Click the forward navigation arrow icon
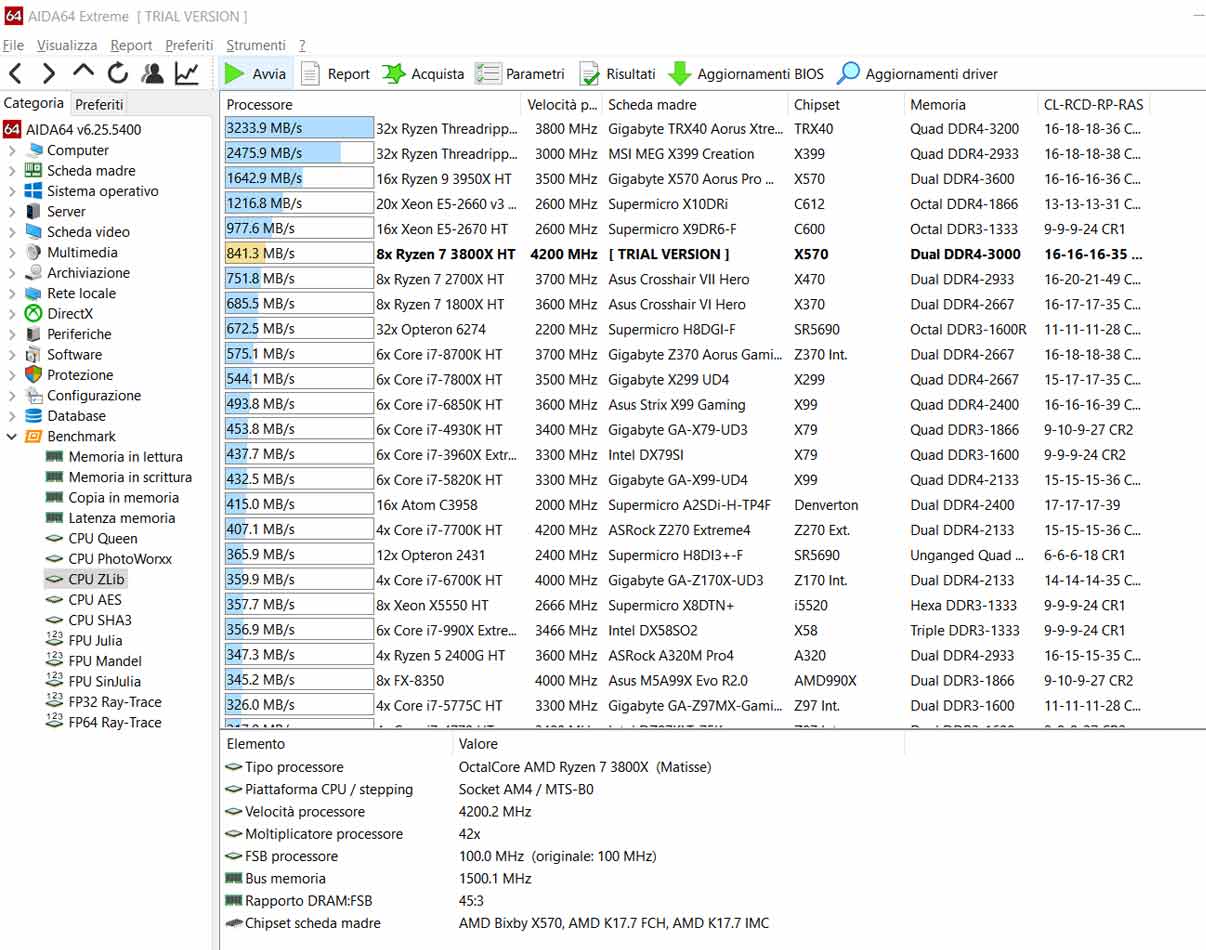This screenshot has width=1206, height=950. pos(49,73)
